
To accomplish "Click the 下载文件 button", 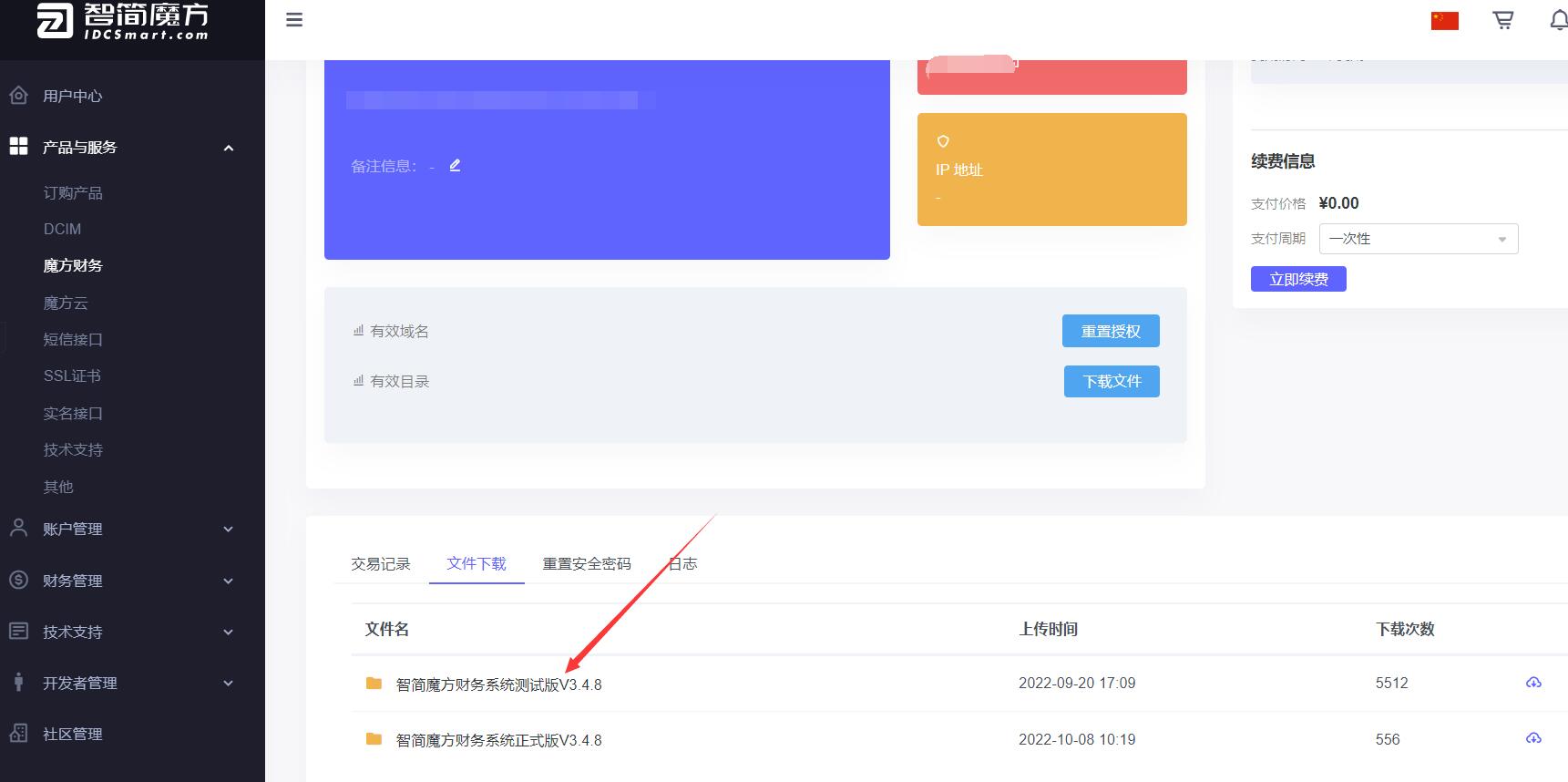I will (x=1112, y=381).
